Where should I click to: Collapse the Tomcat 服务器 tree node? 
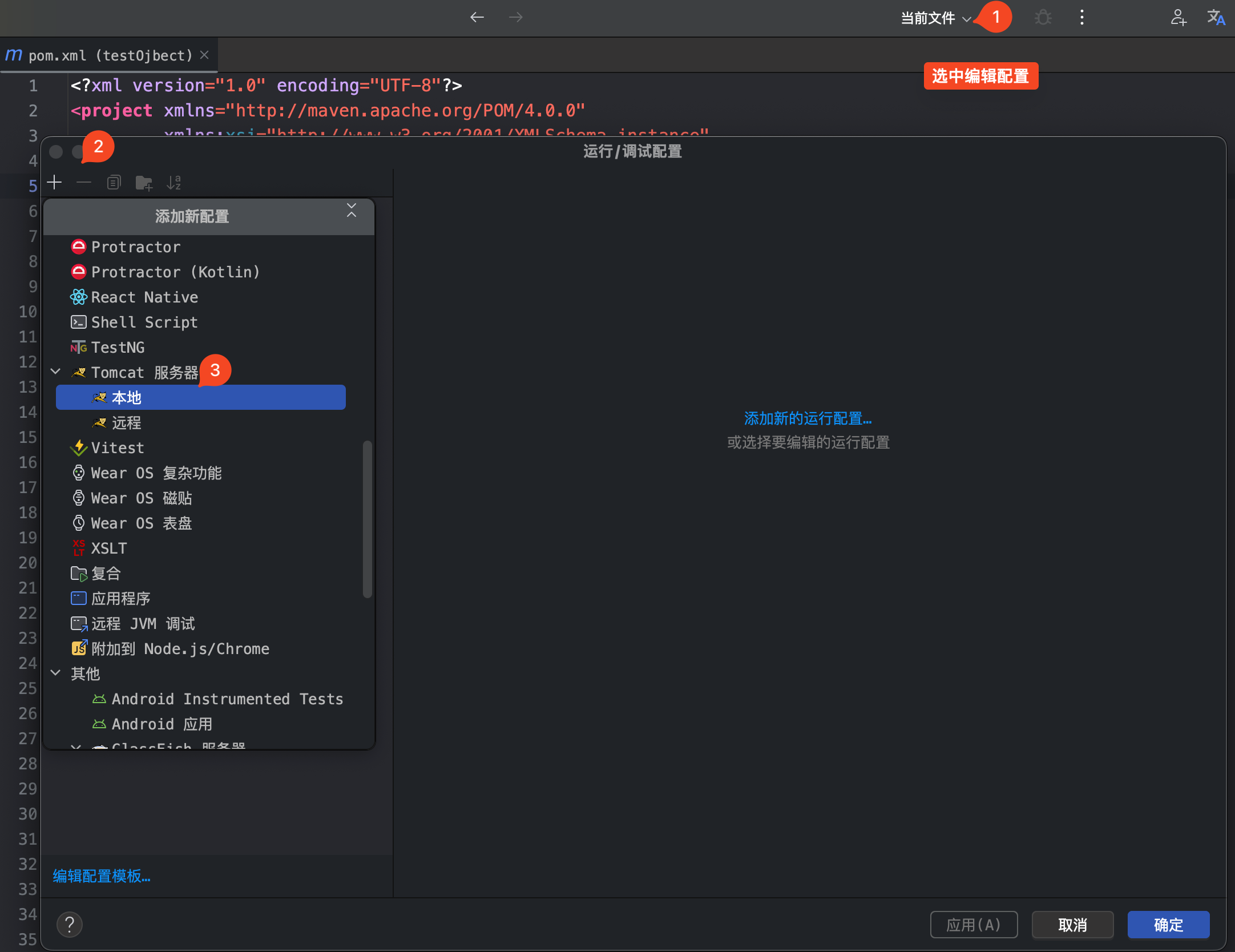56,372
